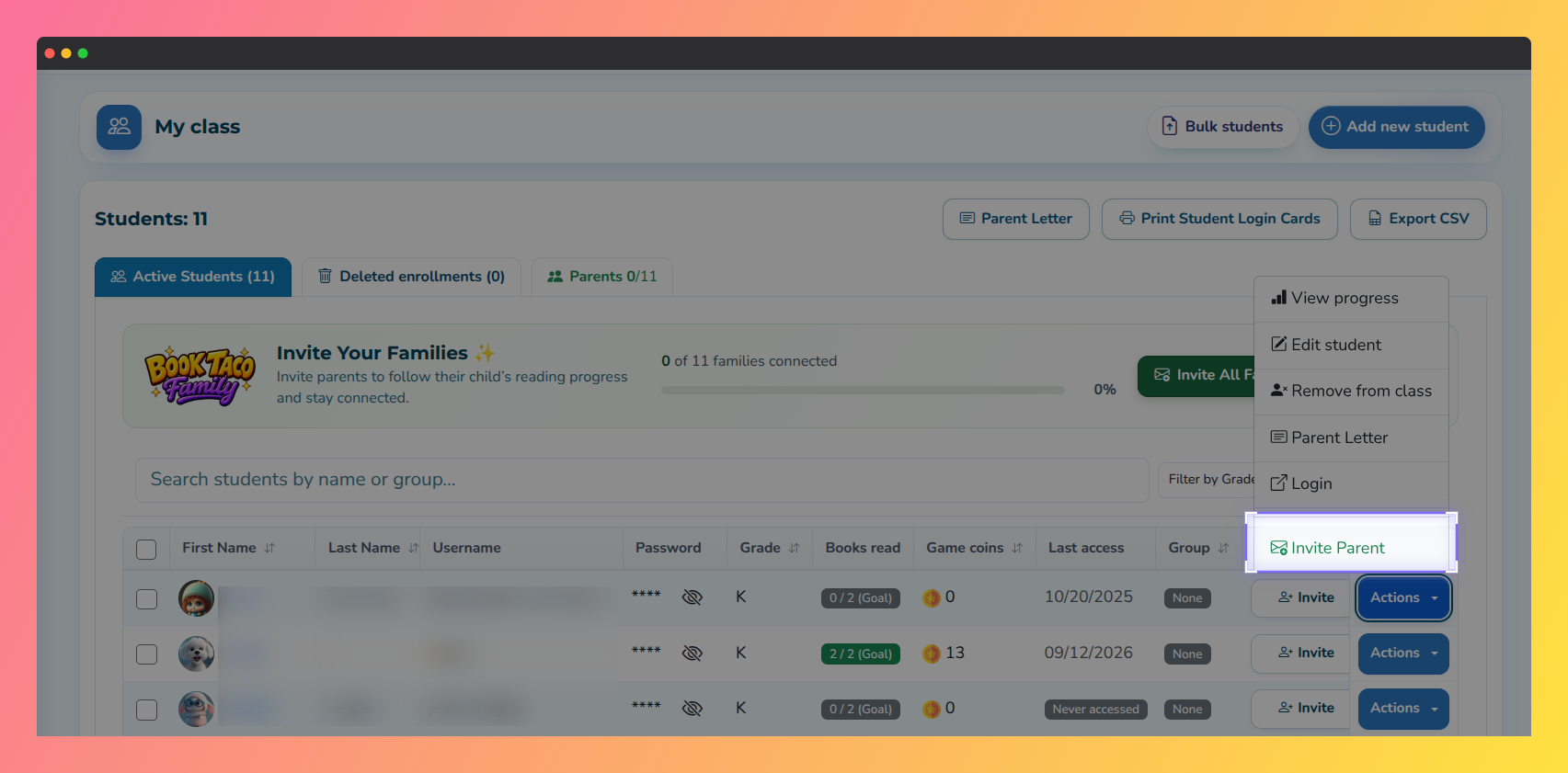This screenshot has width=1568, height=773.
Task: Toggle the select-all students checkbox
Action: [x=146, y=550]
